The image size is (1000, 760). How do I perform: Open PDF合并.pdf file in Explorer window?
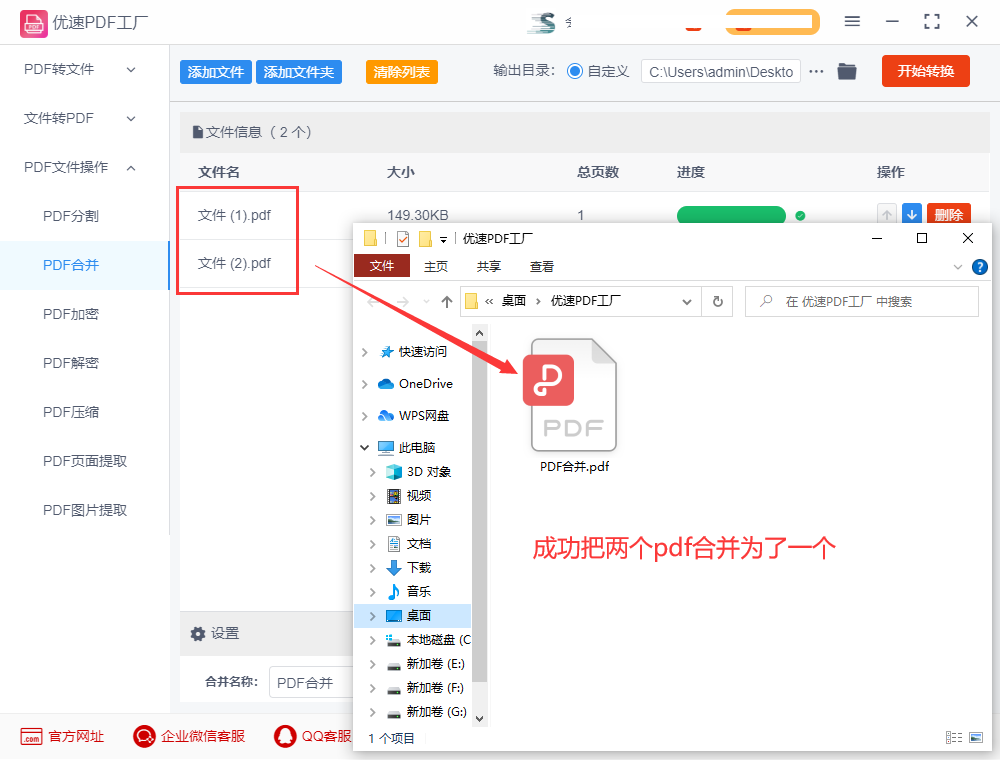(x=573, y=406)
